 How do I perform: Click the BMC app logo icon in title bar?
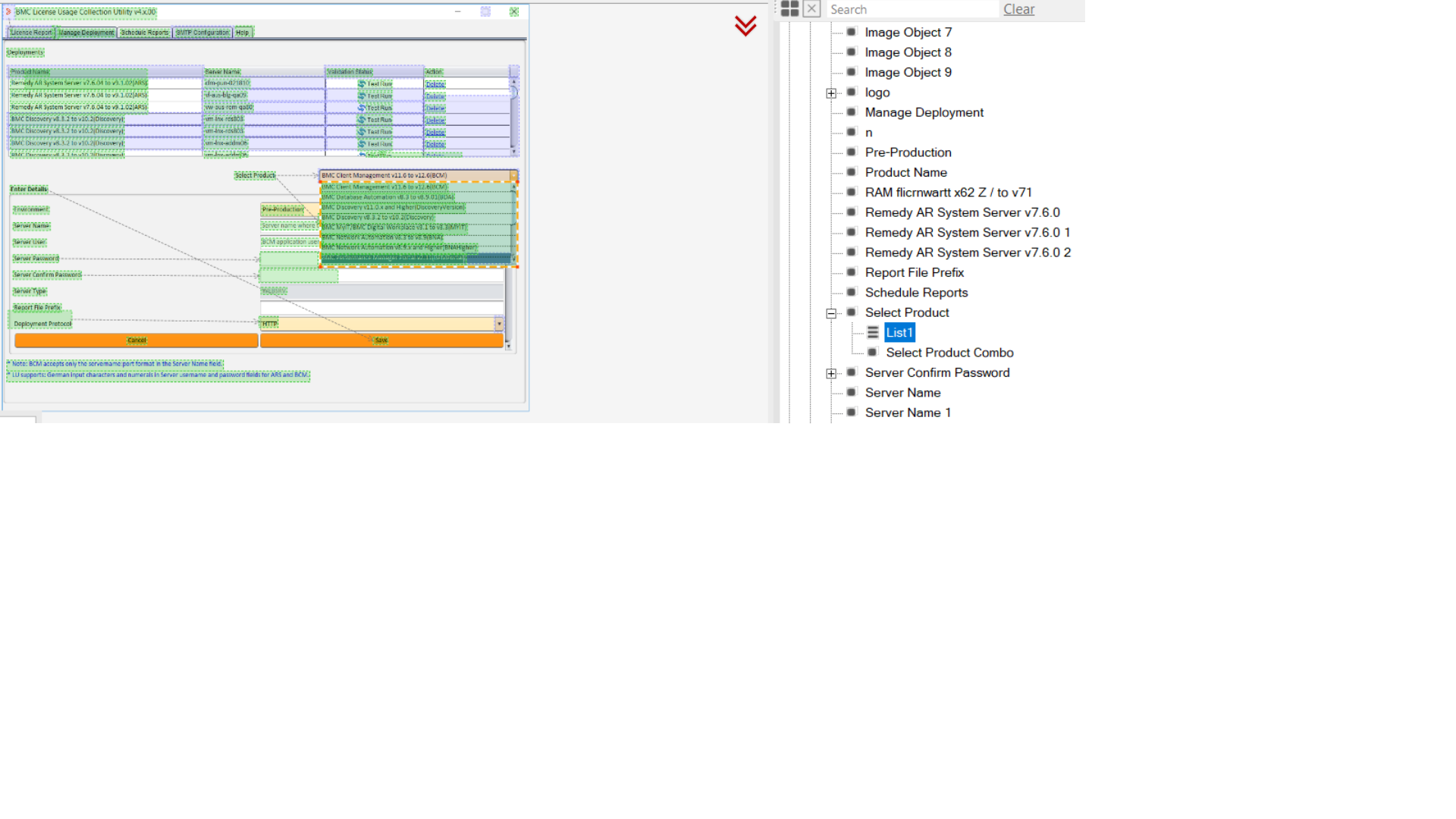(x=8, y=11)
